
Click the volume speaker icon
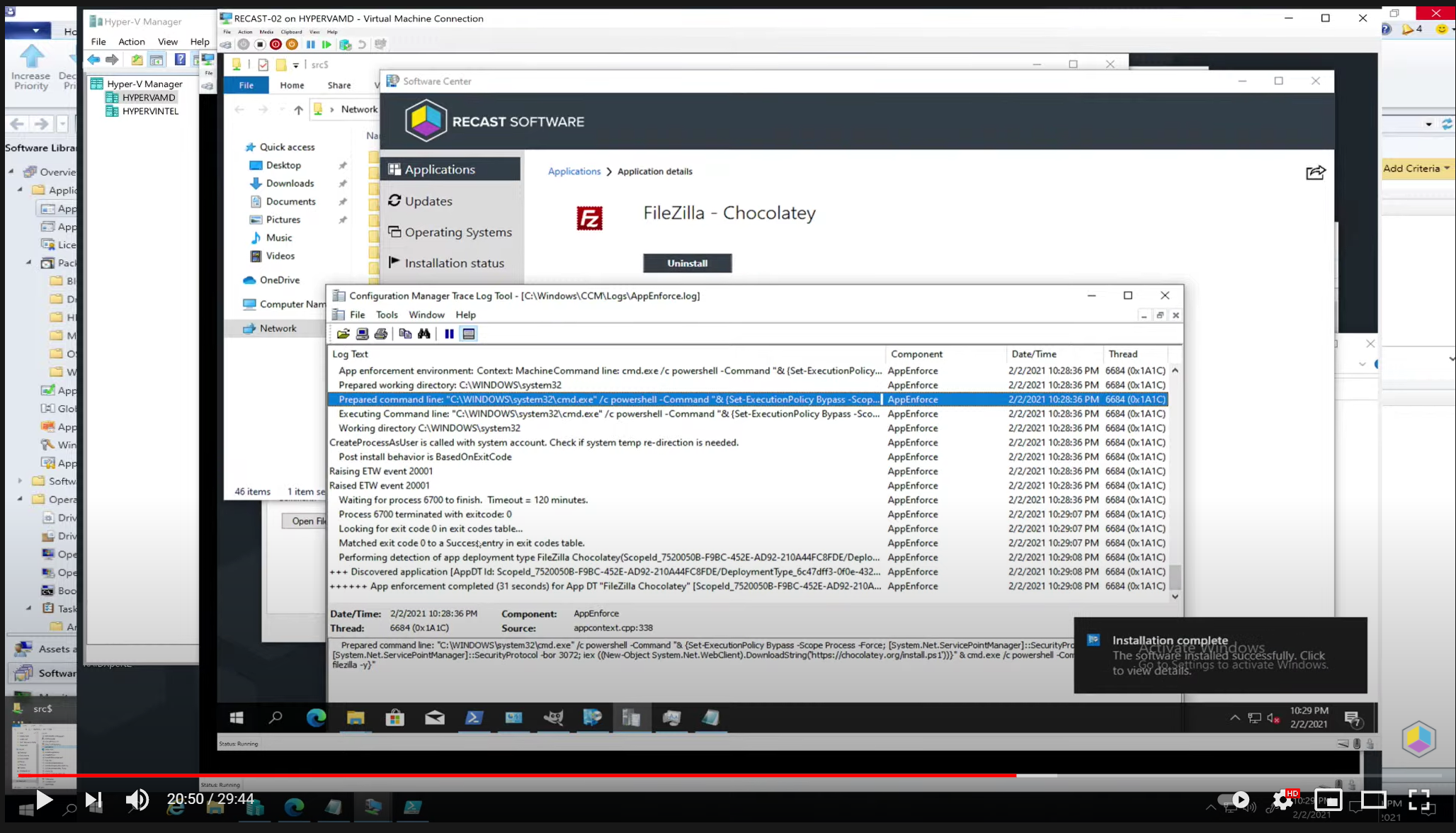coord(137,800)
